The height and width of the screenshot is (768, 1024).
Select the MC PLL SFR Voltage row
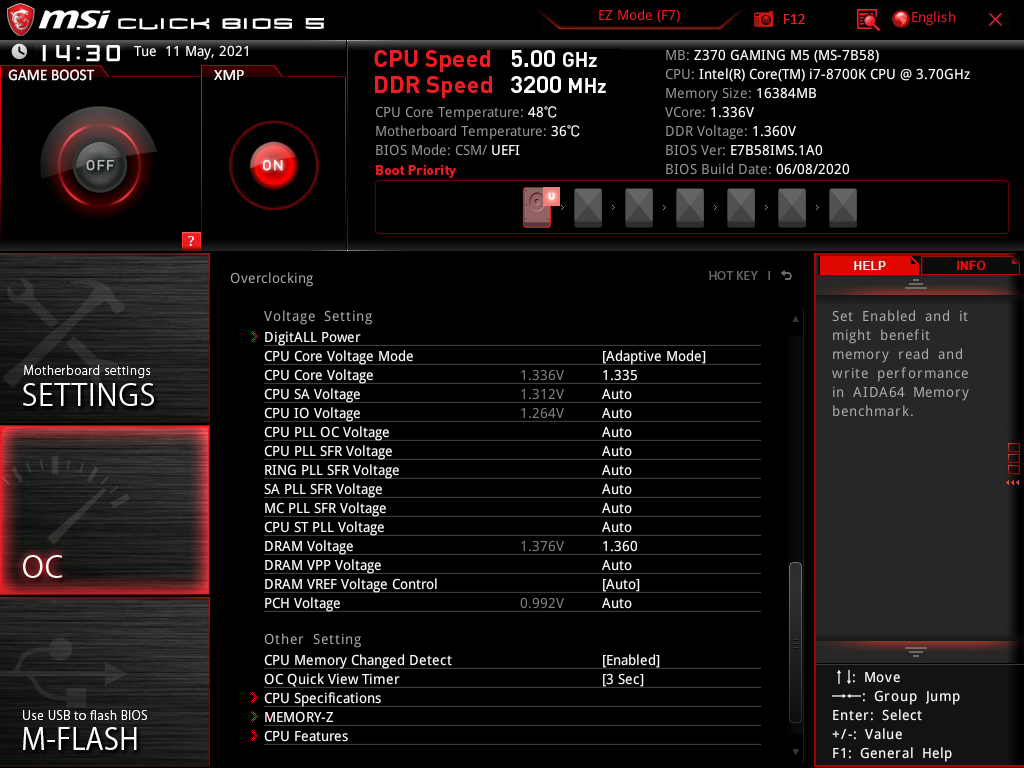point(512,508)
